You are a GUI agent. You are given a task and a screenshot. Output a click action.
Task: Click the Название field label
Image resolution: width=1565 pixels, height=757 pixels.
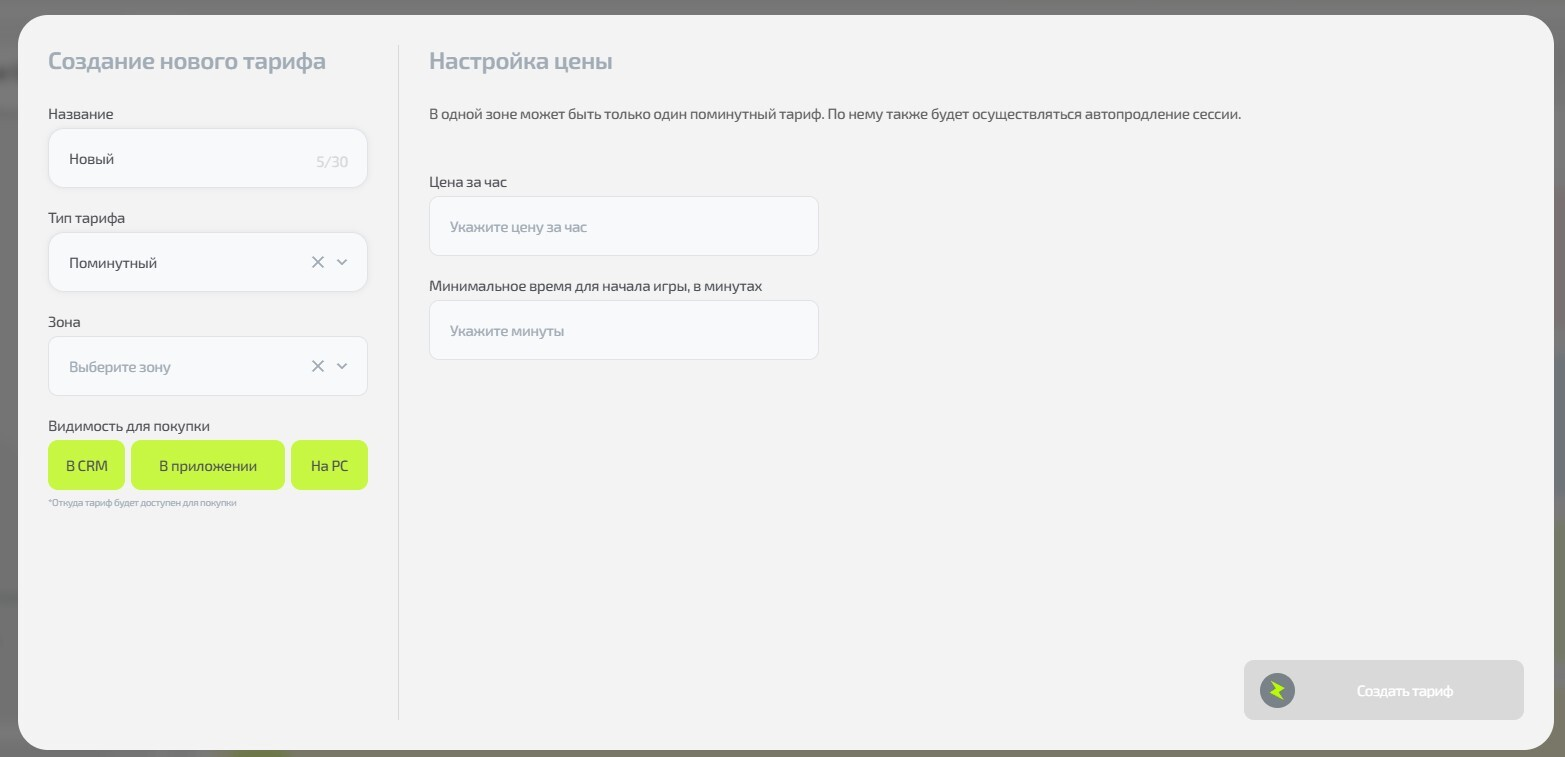[x=81, y=114]
